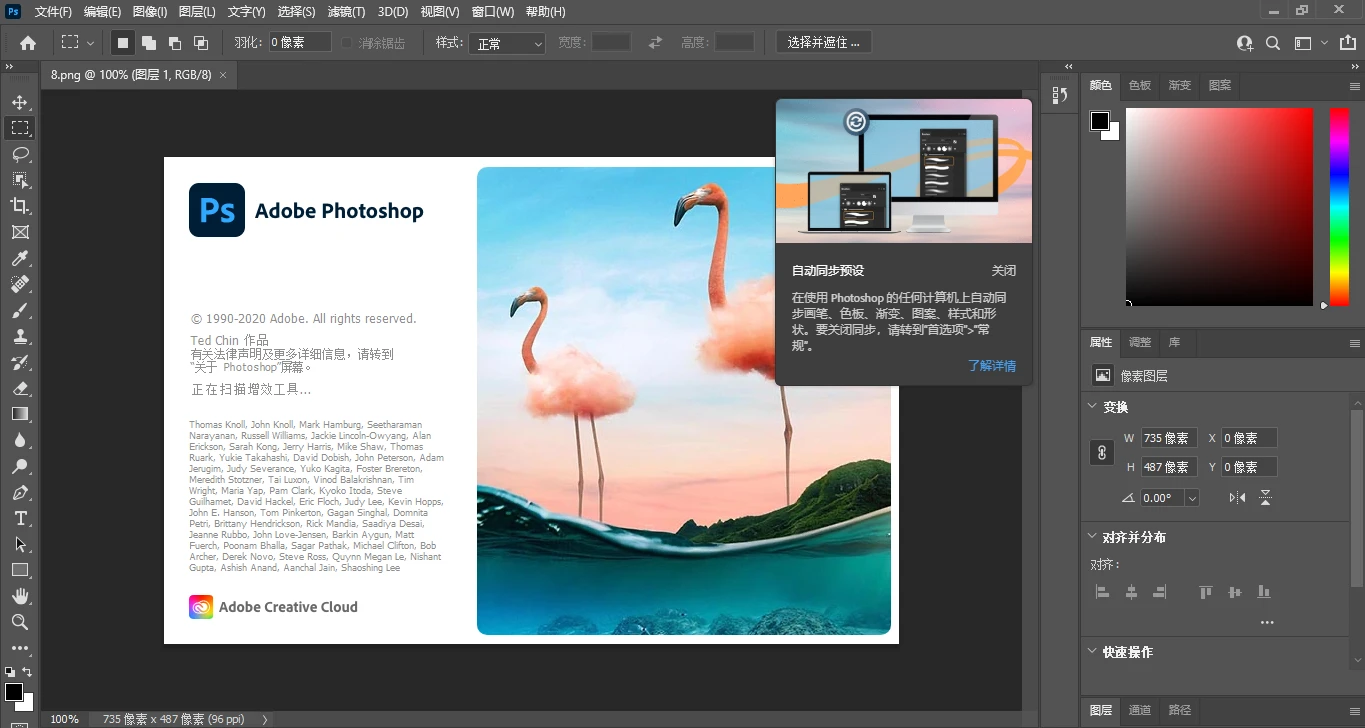The height and width of the screenshot is (728, 1365).
Task: Align horizontal centers icon
Action: [1131, 592]
